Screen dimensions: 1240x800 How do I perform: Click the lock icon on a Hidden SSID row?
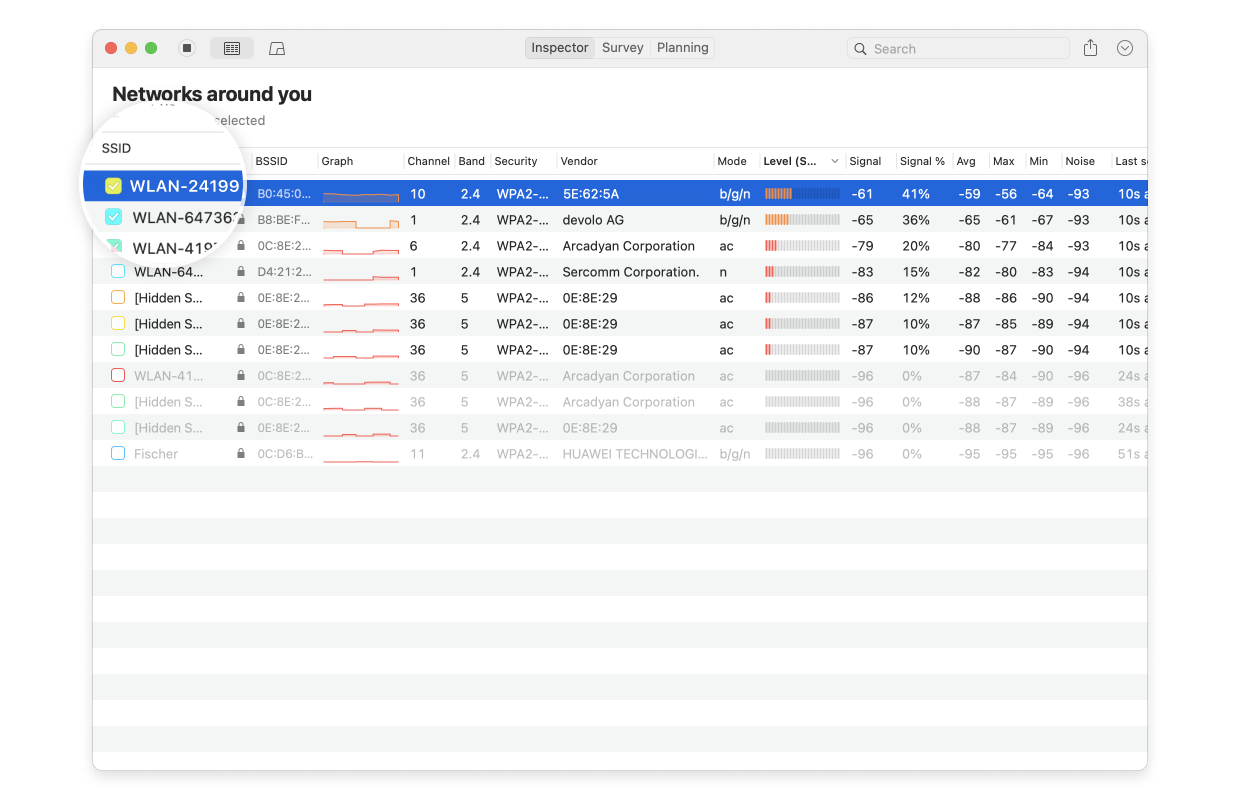tap(240, 297)
